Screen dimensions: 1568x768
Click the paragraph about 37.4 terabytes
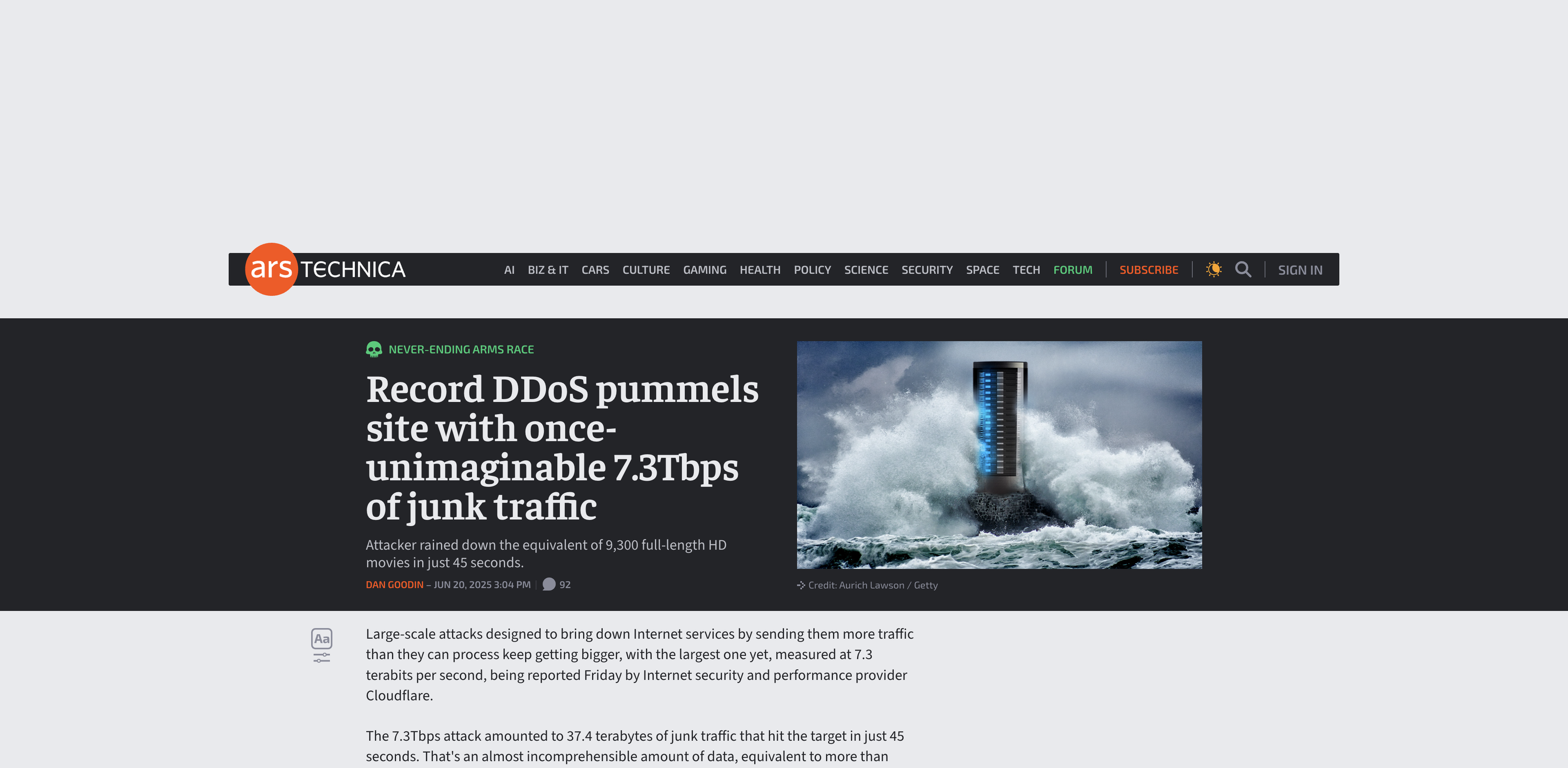click(x=635, y=746)
